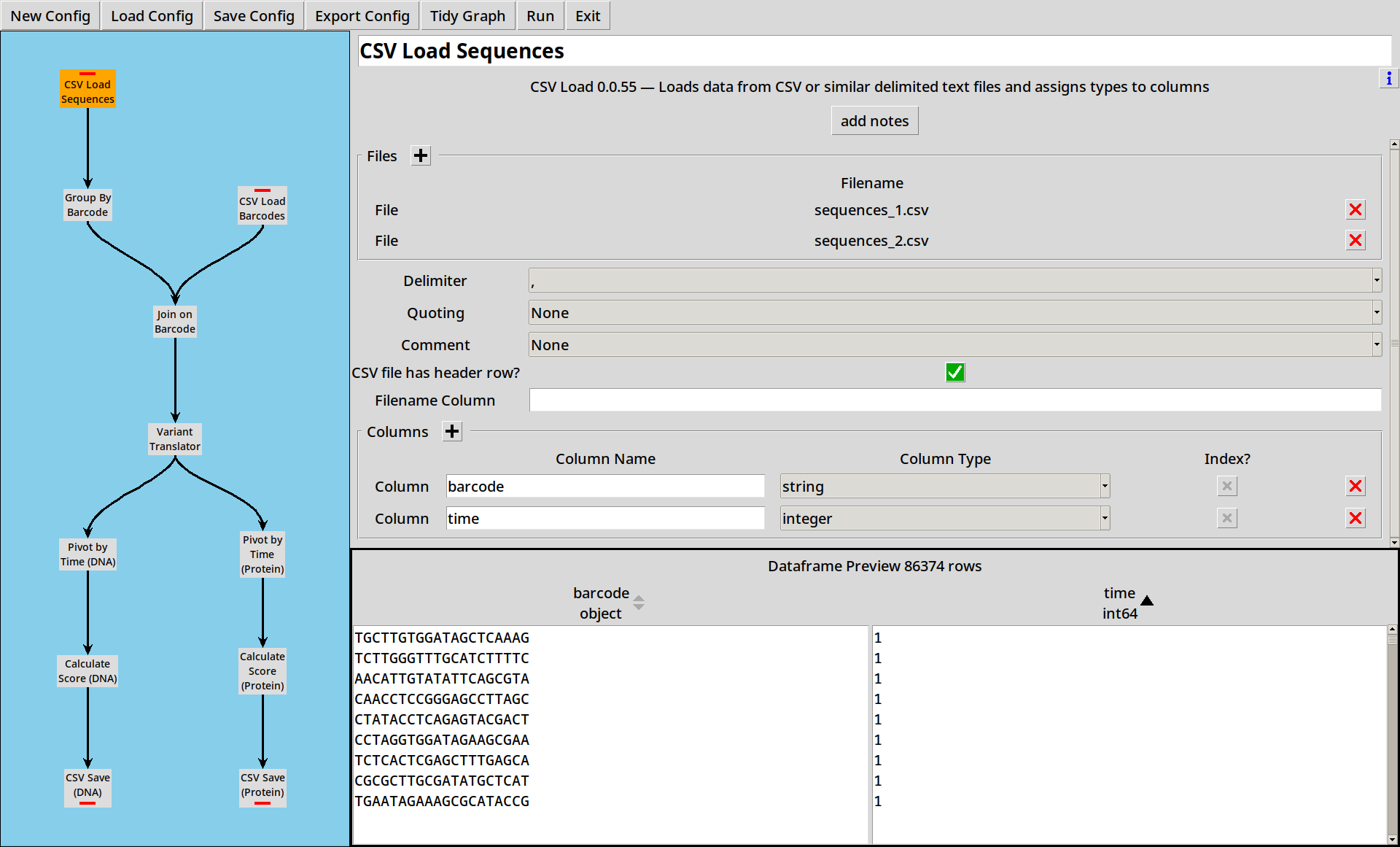Click Run in the menu bar
The height and width of the screenshot is (847, 1400).
540,16
